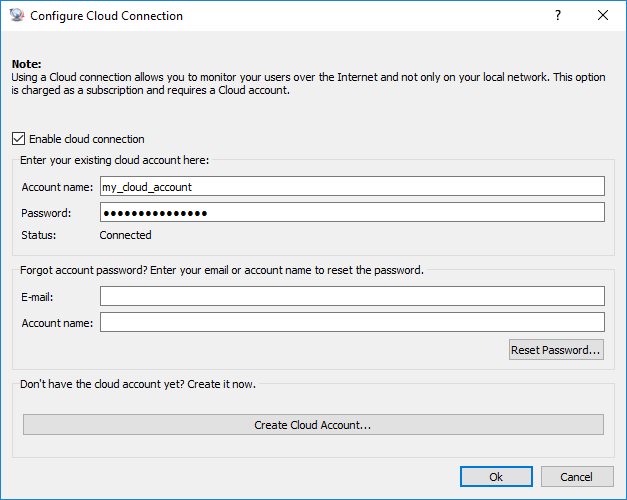Click the 'Enable cloud connection' label text

[x=87, y=139]
